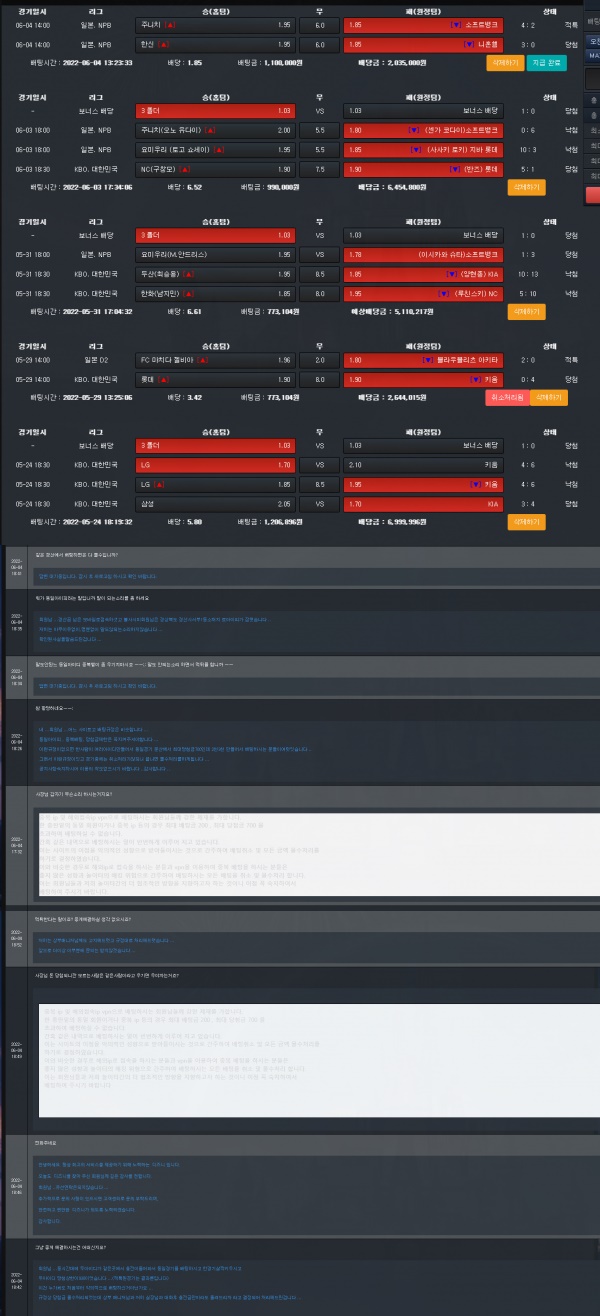Screen dimensions: 600x1316
Task: Click 3폴더 bonus cell in 05-24 bet slip
Action: point(214,446)
